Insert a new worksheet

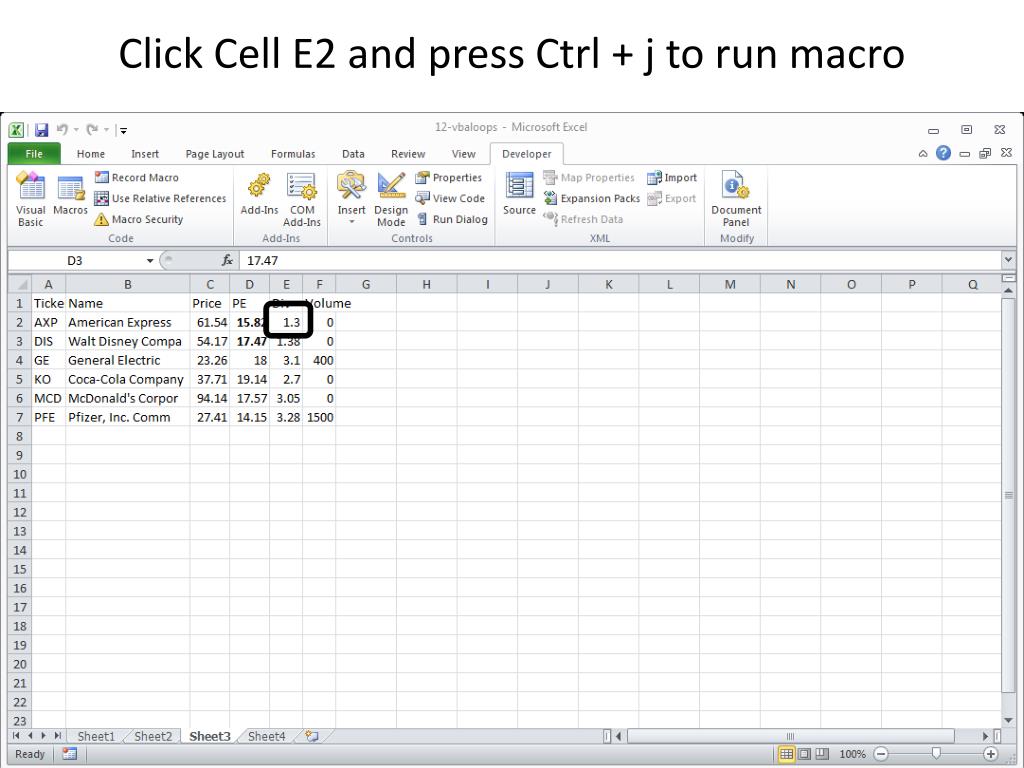coord(312,736)
